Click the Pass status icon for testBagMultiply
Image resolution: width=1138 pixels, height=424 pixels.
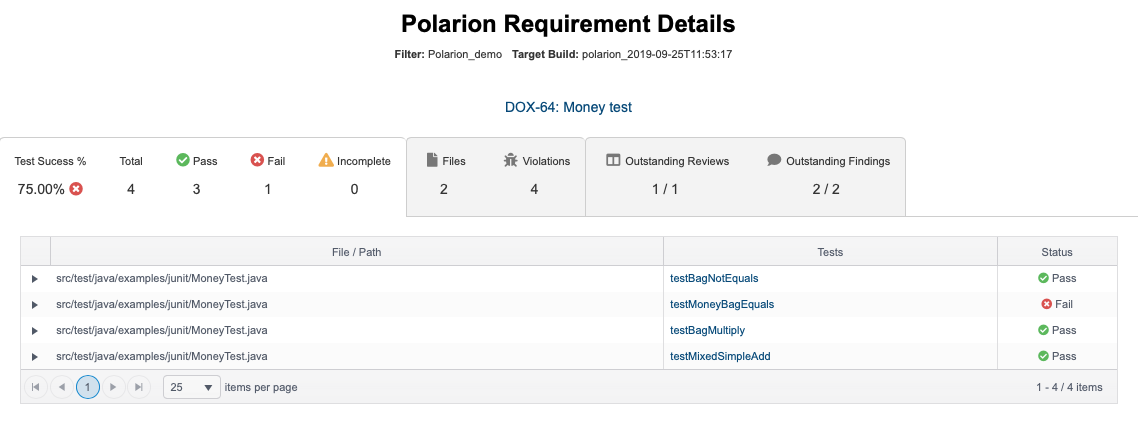(1043, 330)
